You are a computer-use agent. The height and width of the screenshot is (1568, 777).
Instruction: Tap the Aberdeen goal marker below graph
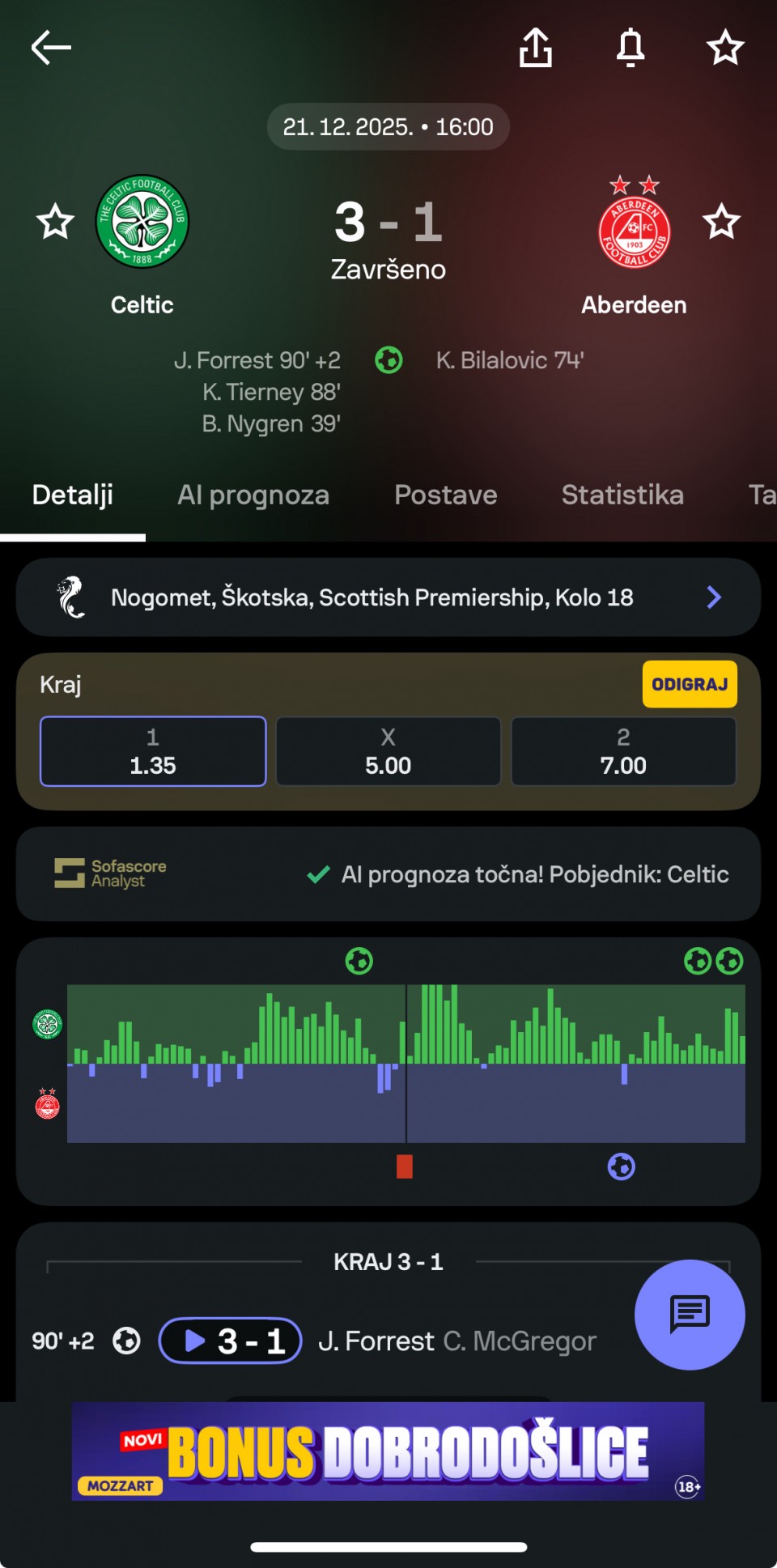point(622,1166)
